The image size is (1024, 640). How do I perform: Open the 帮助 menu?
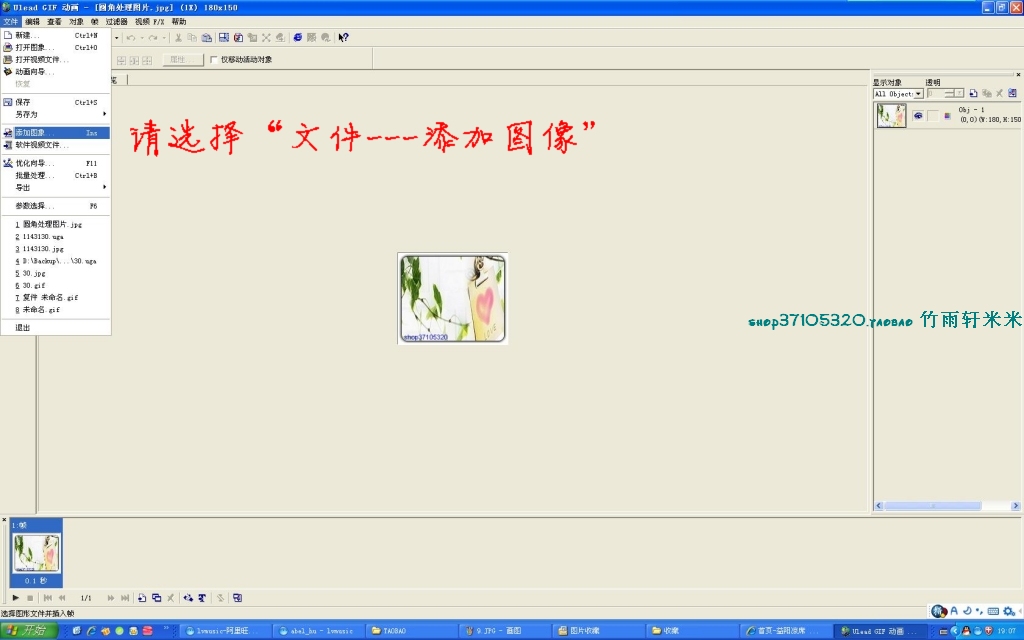pyautogui.click(x=179, y=22)
